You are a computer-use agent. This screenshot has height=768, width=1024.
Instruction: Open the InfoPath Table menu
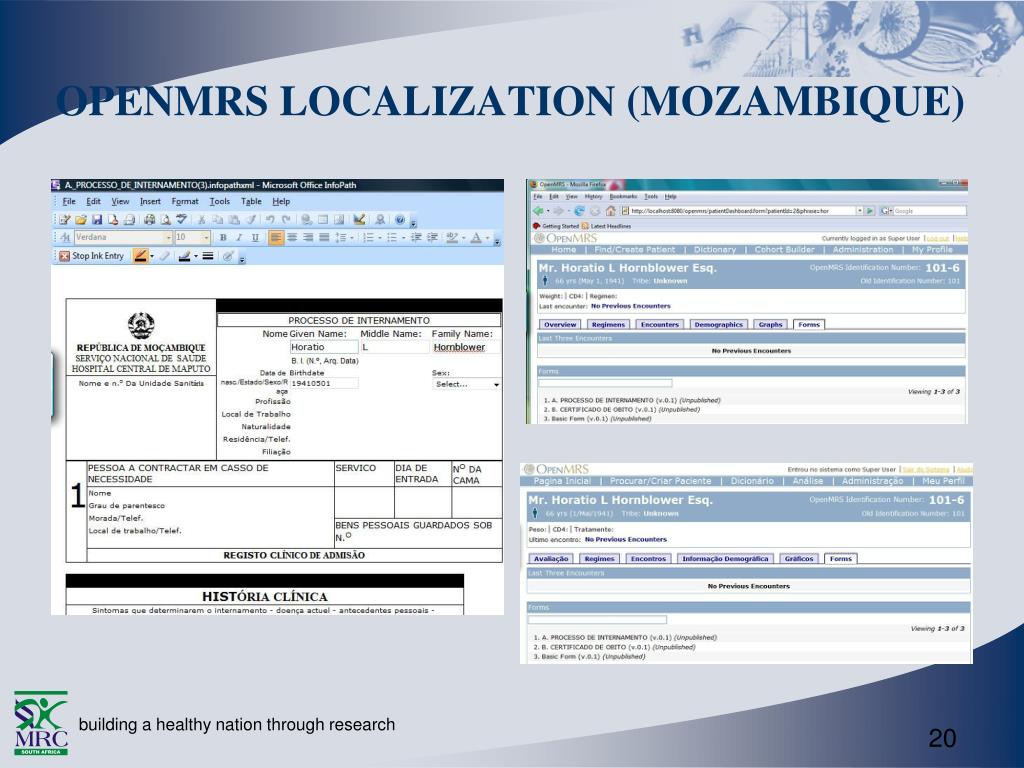coord(251,202)
